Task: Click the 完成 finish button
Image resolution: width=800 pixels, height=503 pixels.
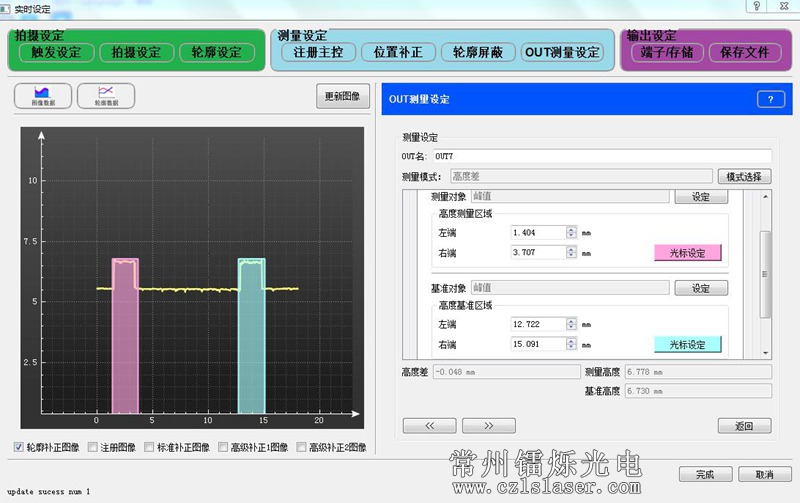Action: tap(704, 473)
